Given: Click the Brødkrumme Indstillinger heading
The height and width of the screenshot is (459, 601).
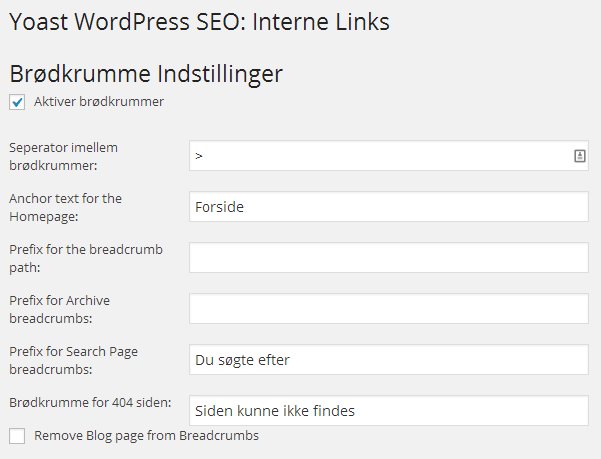Looking at the screenshot, I should point(146,74).
